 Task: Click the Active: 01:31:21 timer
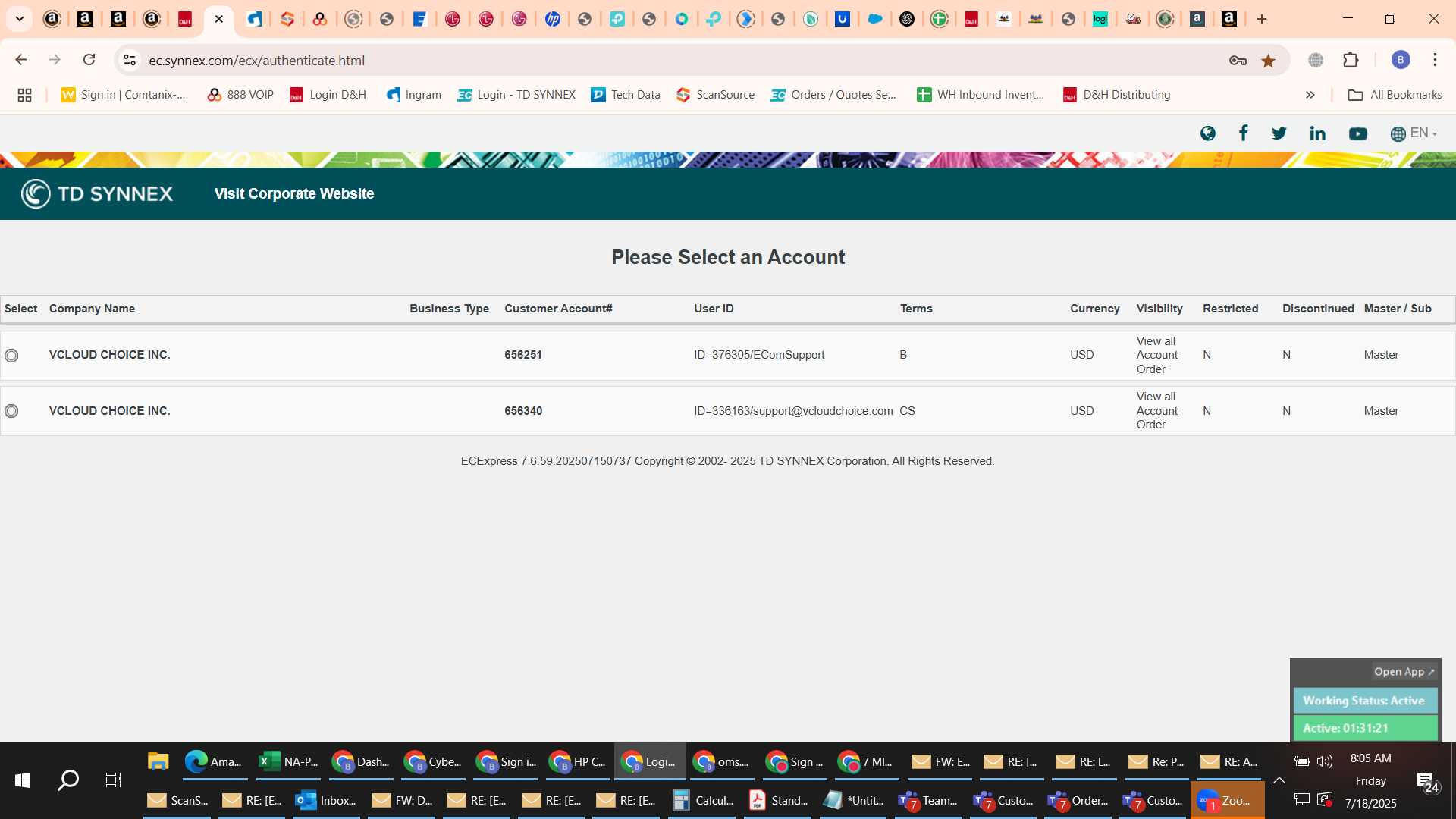click(x=1365, y=728)
